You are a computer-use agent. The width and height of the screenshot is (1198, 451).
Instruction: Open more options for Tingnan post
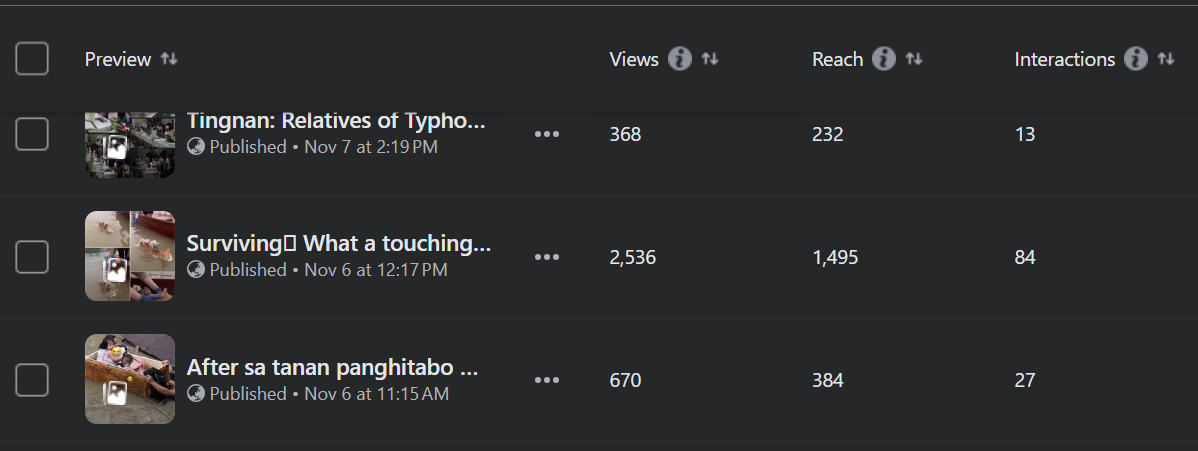pos(547,134)
